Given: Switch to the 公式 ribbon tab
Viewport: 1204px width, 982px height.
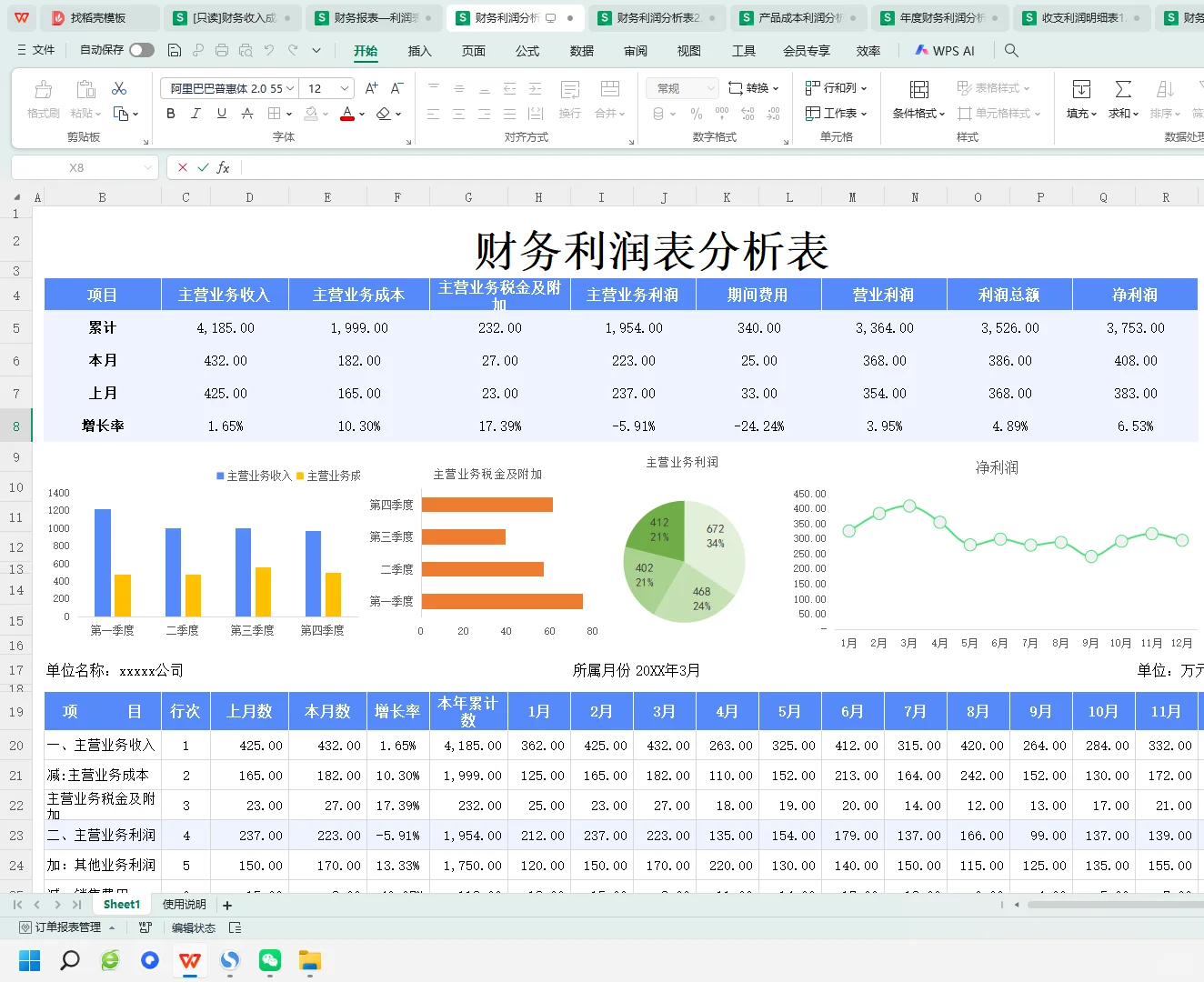Looking at the screenshot, I should (x=527, y=51).
